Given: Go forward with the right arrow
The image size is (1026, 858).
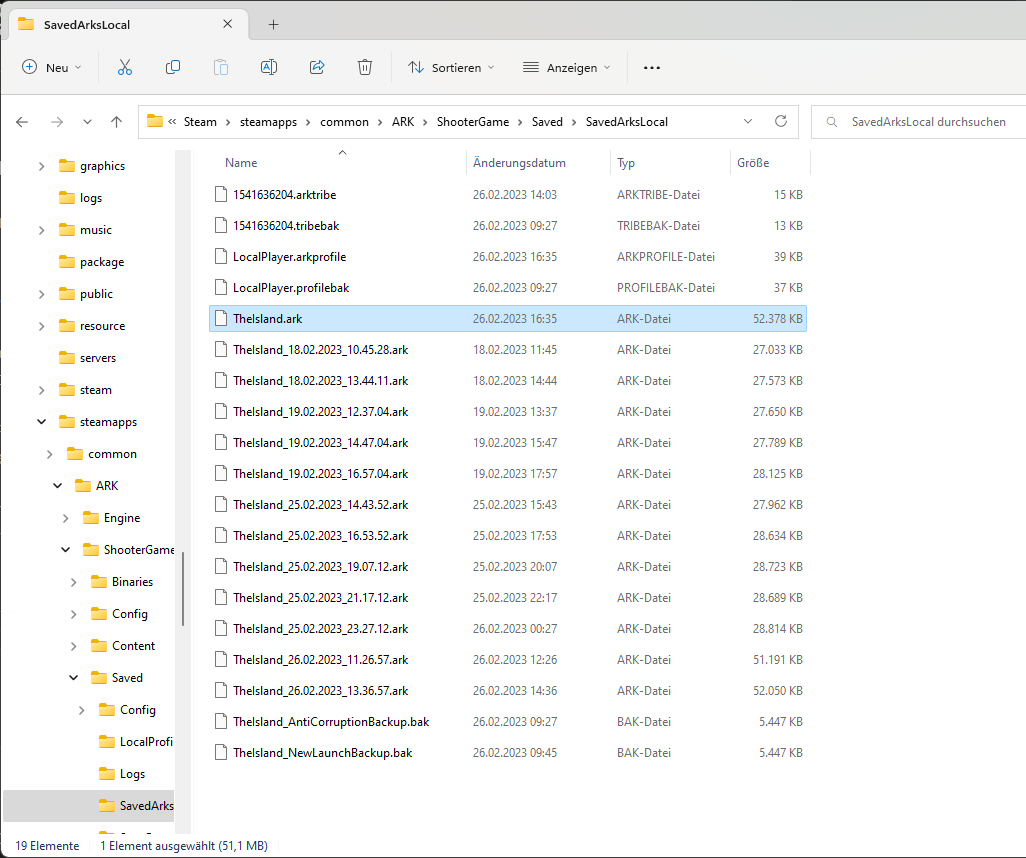Looking at the screenshot, I should (57, 122).
